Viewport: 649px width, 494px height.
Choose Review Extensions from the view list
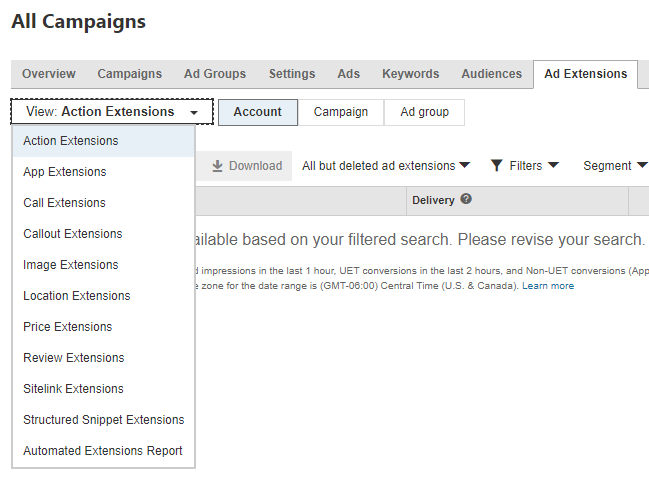103,358
